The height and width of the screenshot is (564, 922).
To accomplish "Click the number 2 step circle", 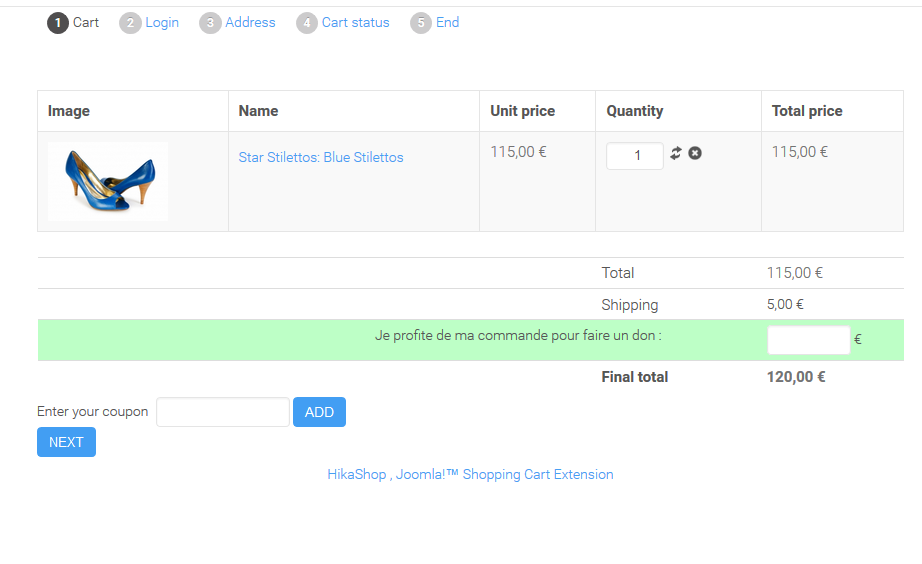I will (x=130, y=23).
